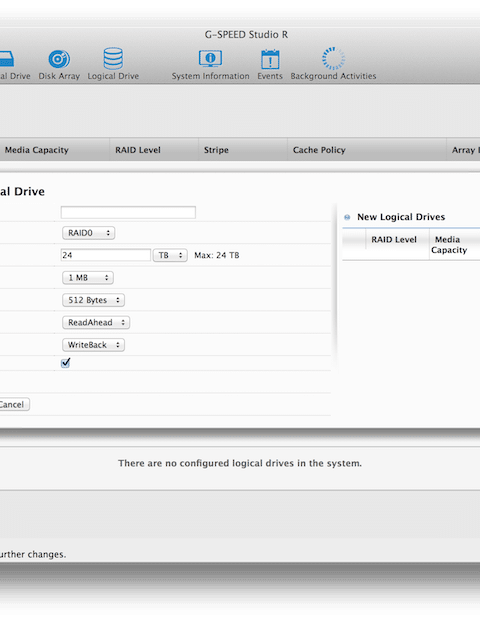Open the Disk Array view icon
Screen dimensions: 480x621
(59, 60)
